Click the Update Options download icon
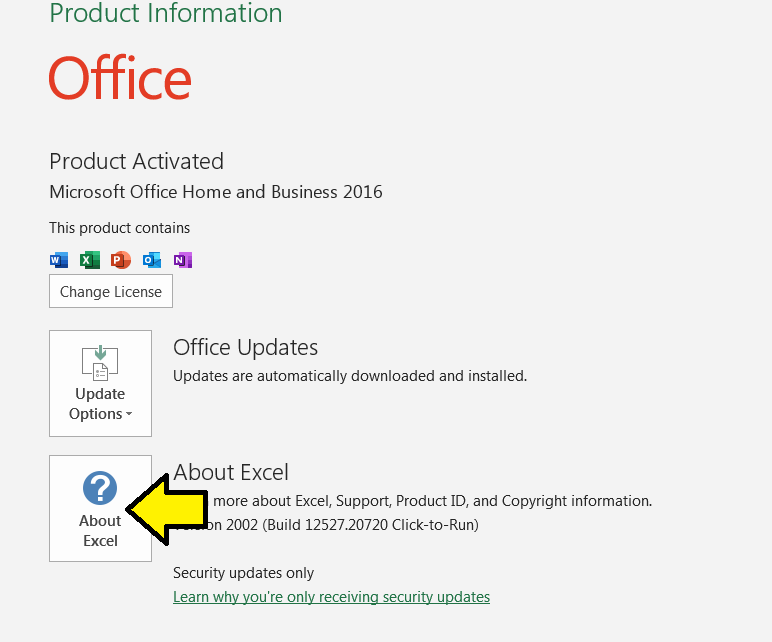This screenshot has width=772, height=642. pos(100,364)
